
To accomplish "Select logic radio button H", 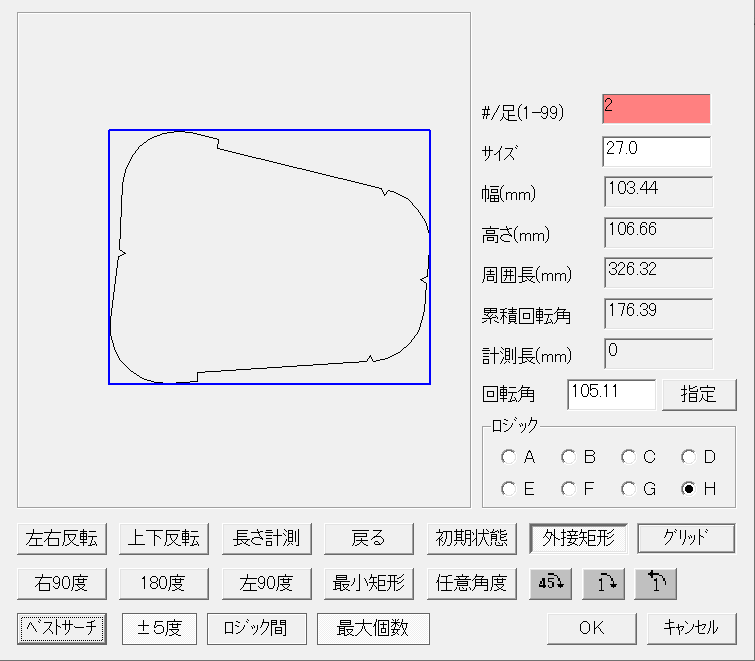I will [688, 489].
